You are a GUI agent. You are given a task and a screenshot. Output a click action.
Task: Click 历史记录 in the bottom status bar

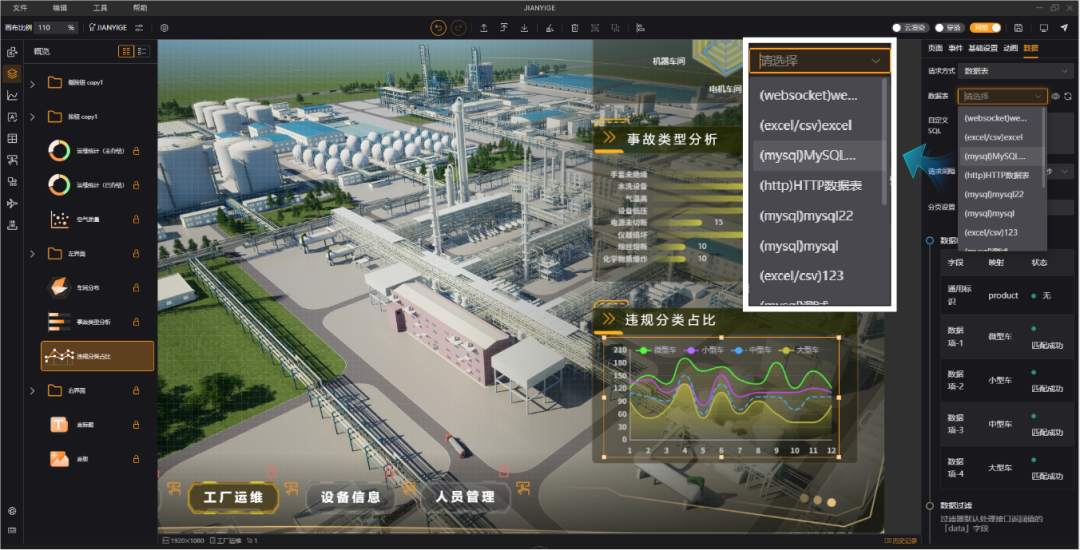[900, 541]
